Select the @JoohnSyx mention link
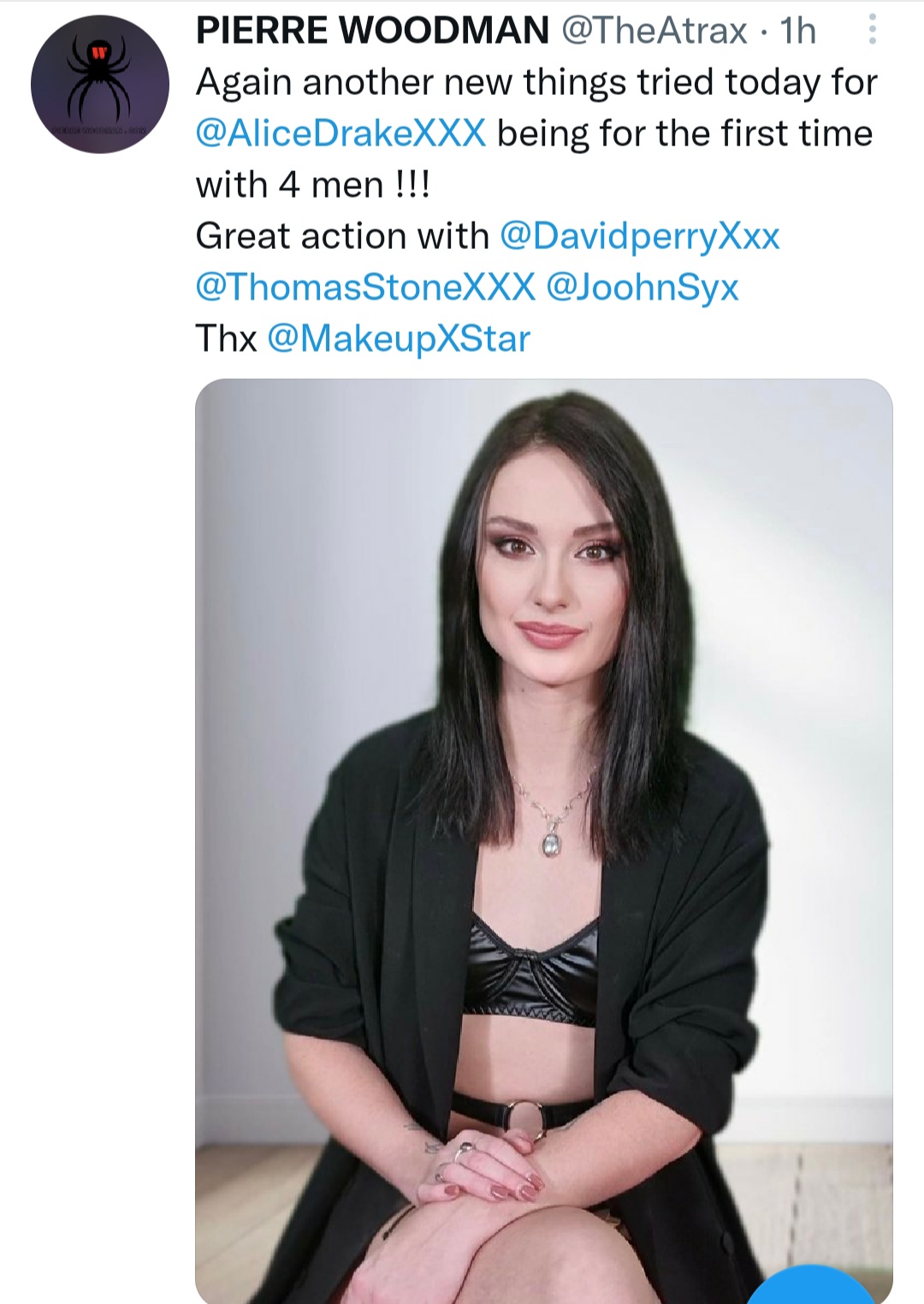The width and height of the screenshot is (924, 1304). pyautogui.click(x=642, y=287)
